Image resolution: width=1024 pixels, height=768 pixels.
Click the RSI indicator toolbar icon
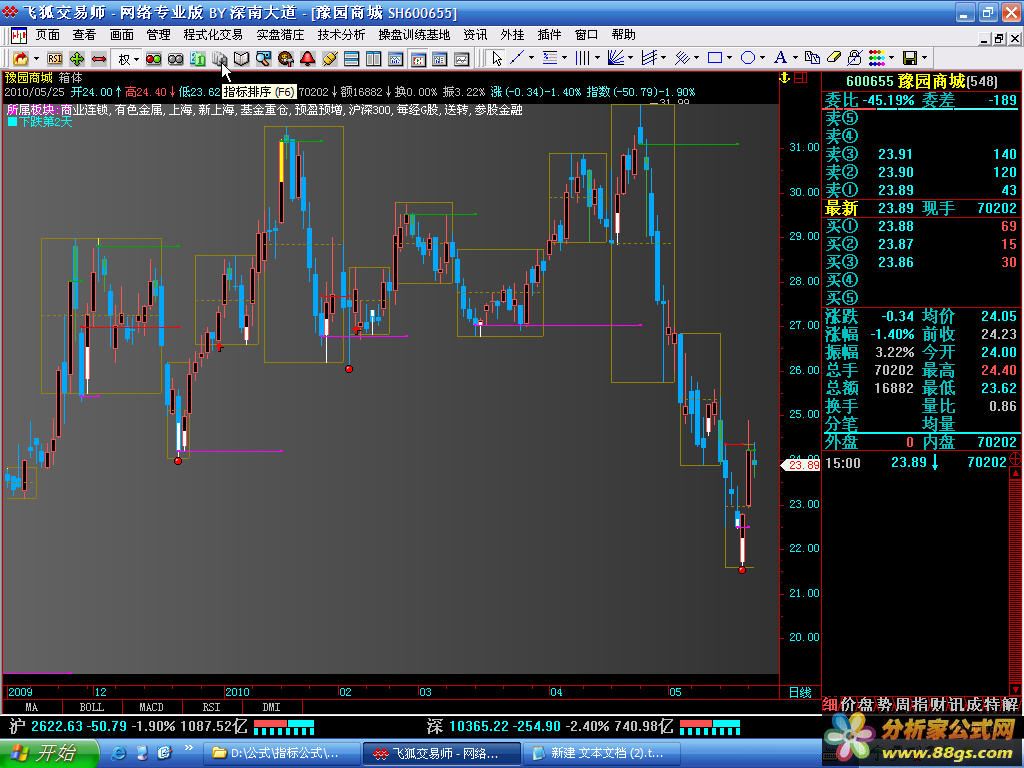55,59
